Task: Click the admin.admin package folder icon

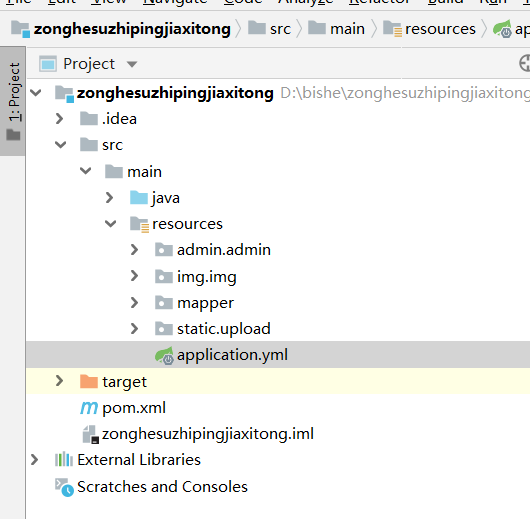Action: click(164, 250)
